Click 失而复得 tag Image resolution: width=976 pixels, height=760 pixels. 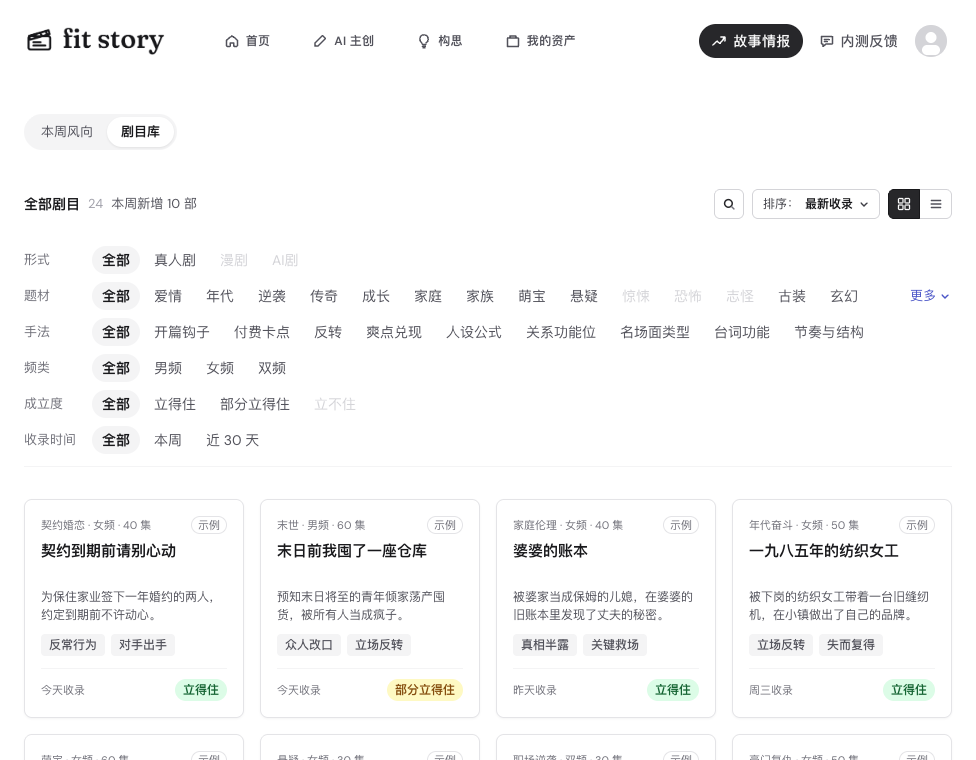pyautogui.click(x=850, y=645)
